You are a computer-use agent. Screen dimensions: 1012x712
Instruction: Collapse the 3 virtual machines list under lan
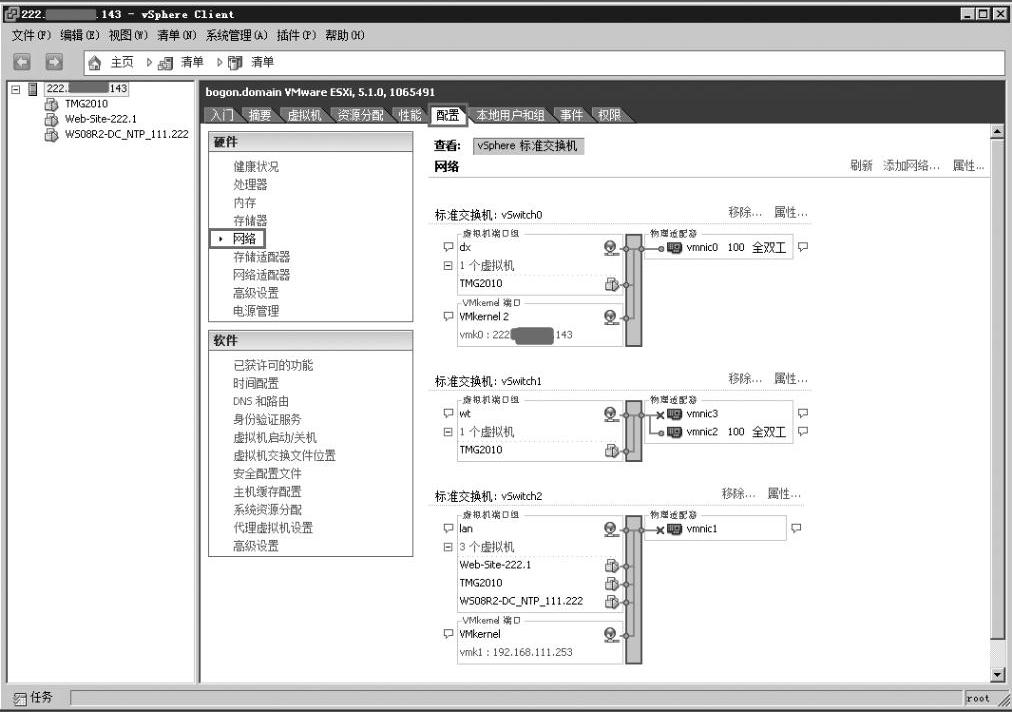click(448, 547)
